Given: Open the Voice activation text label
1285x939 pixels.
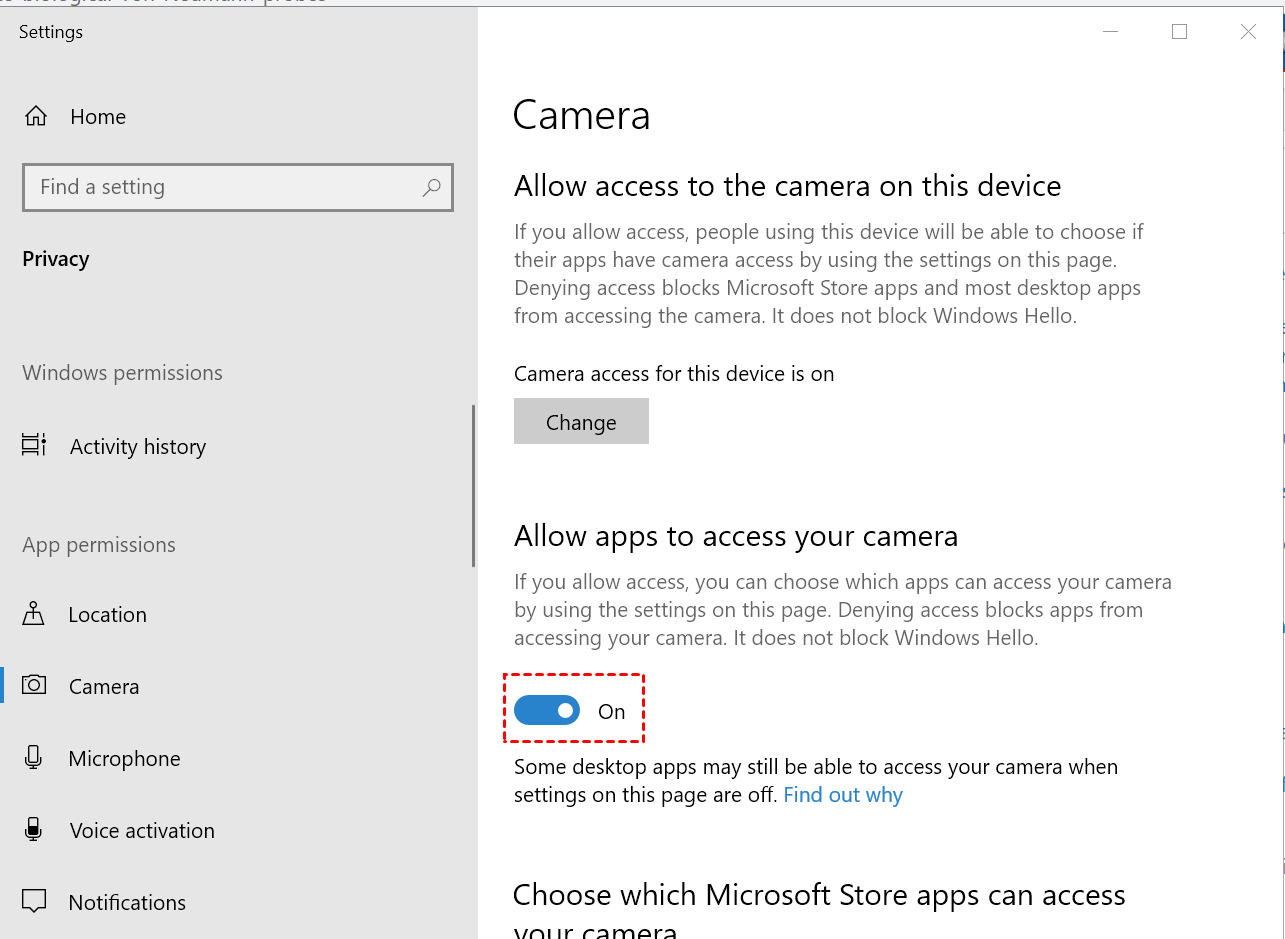Looking at the screenshot, I should point(142,831).
